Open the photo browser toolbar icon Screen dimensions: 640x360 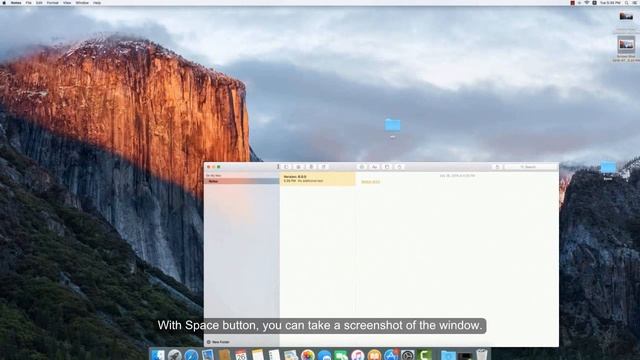tap(387, 167)
